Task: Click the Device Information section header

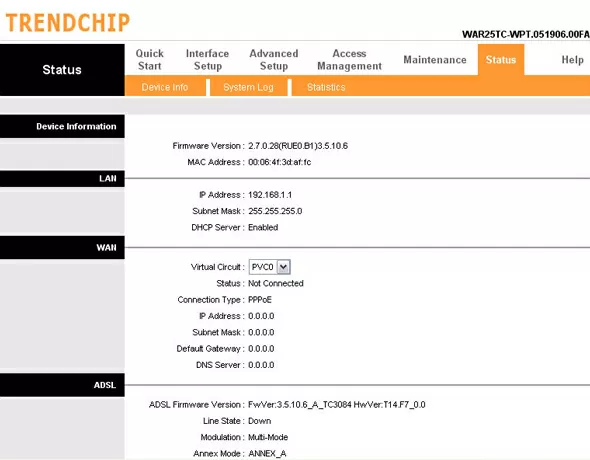Action: point(62,126)
